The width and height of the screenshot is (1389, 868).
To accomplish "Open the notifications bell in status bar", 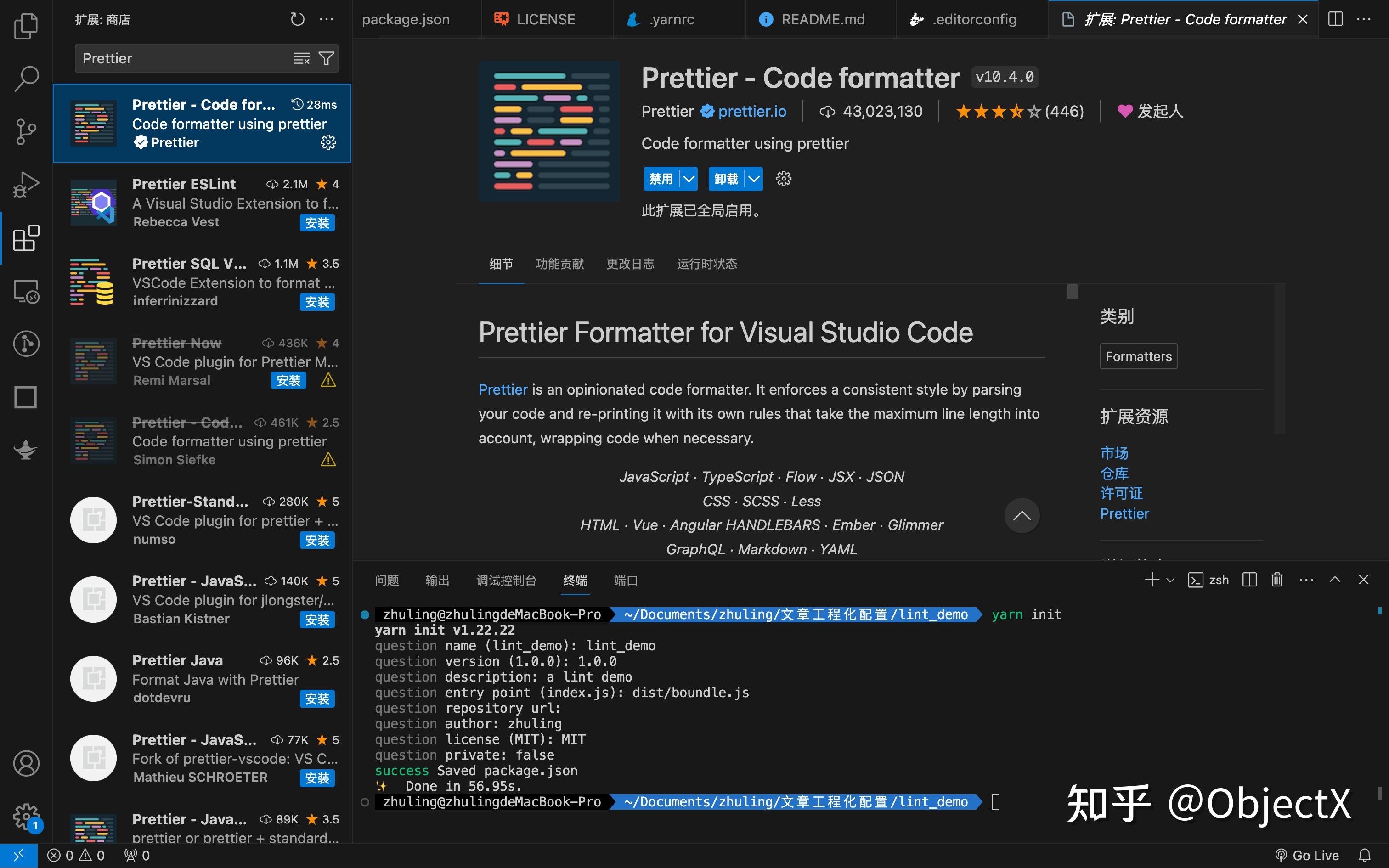I will [1365, 855].
